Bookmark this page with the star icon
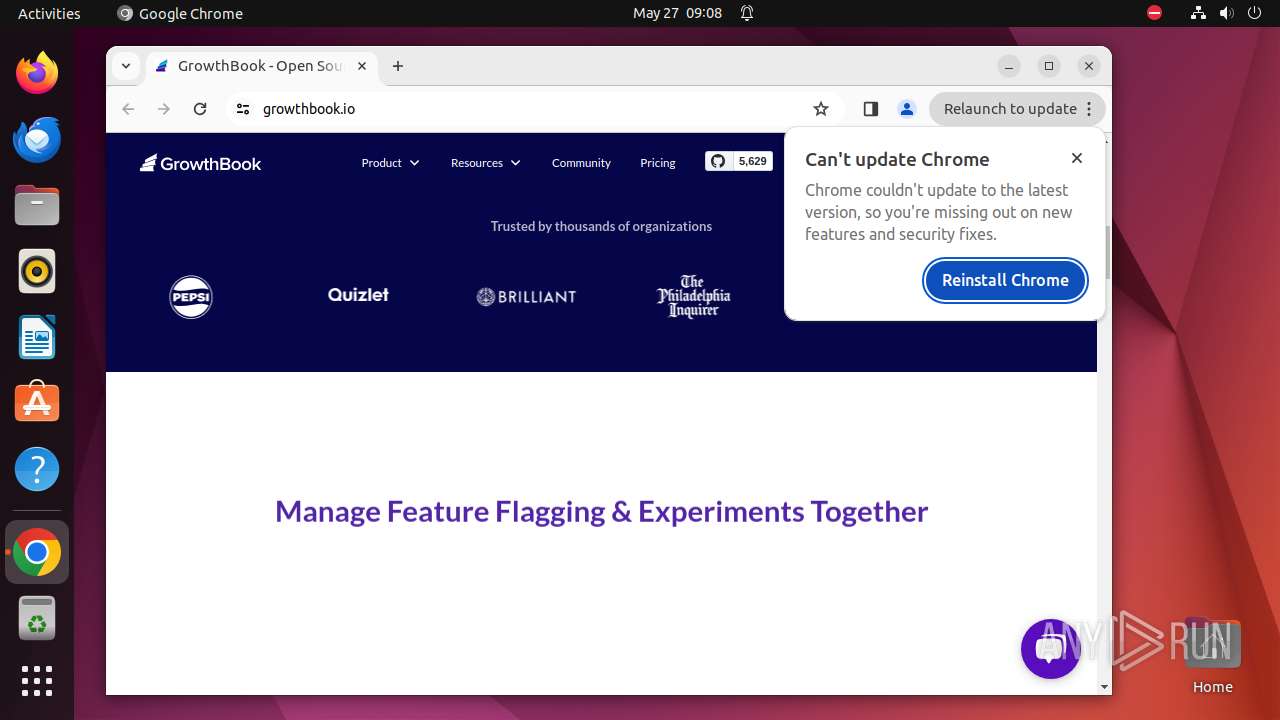This screenshot has height=720, width=1280. (821, 109)
